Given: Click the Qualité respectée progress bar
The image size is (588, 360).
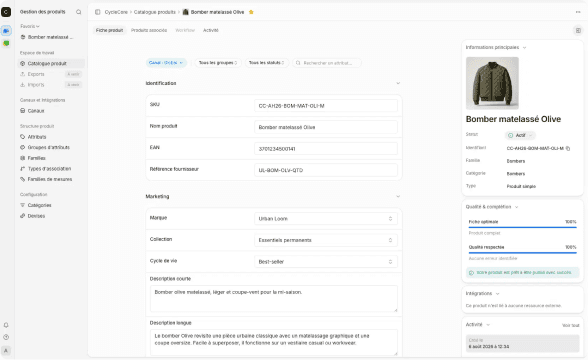Looking at the screenshot, I should pos(522,253).
